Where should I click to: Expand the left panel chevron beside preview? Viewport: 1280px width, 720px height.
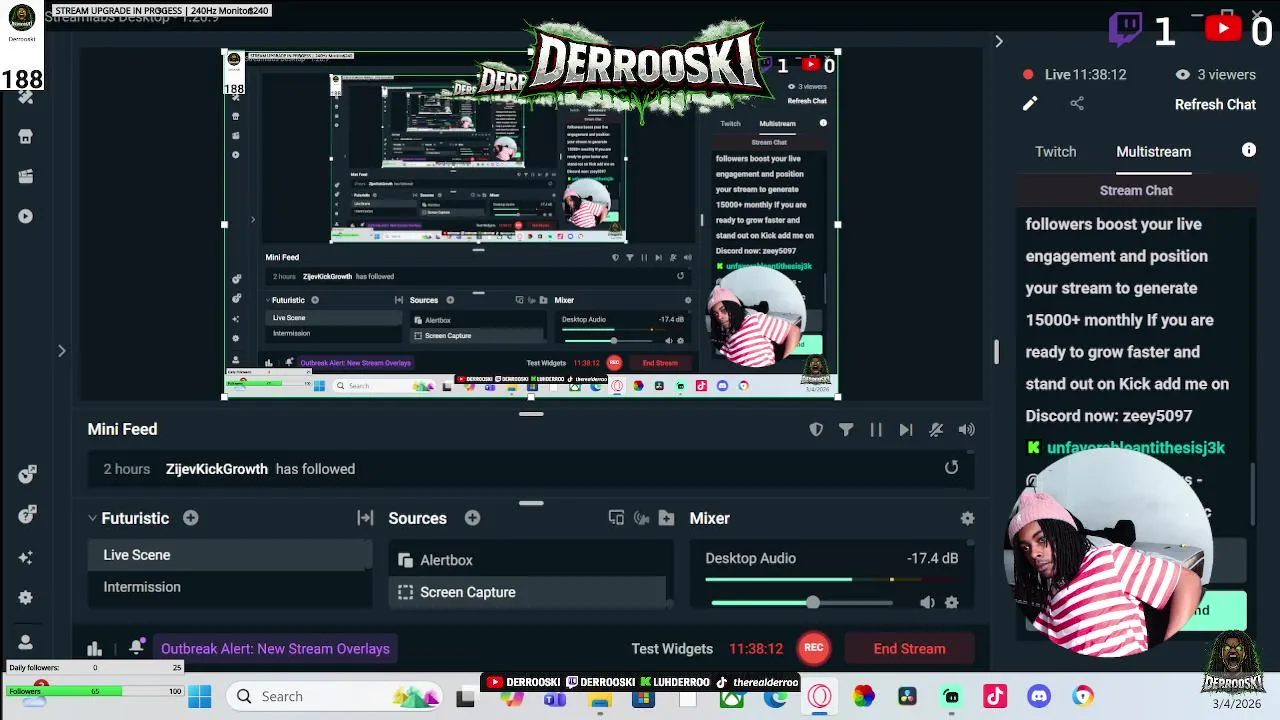61,351
